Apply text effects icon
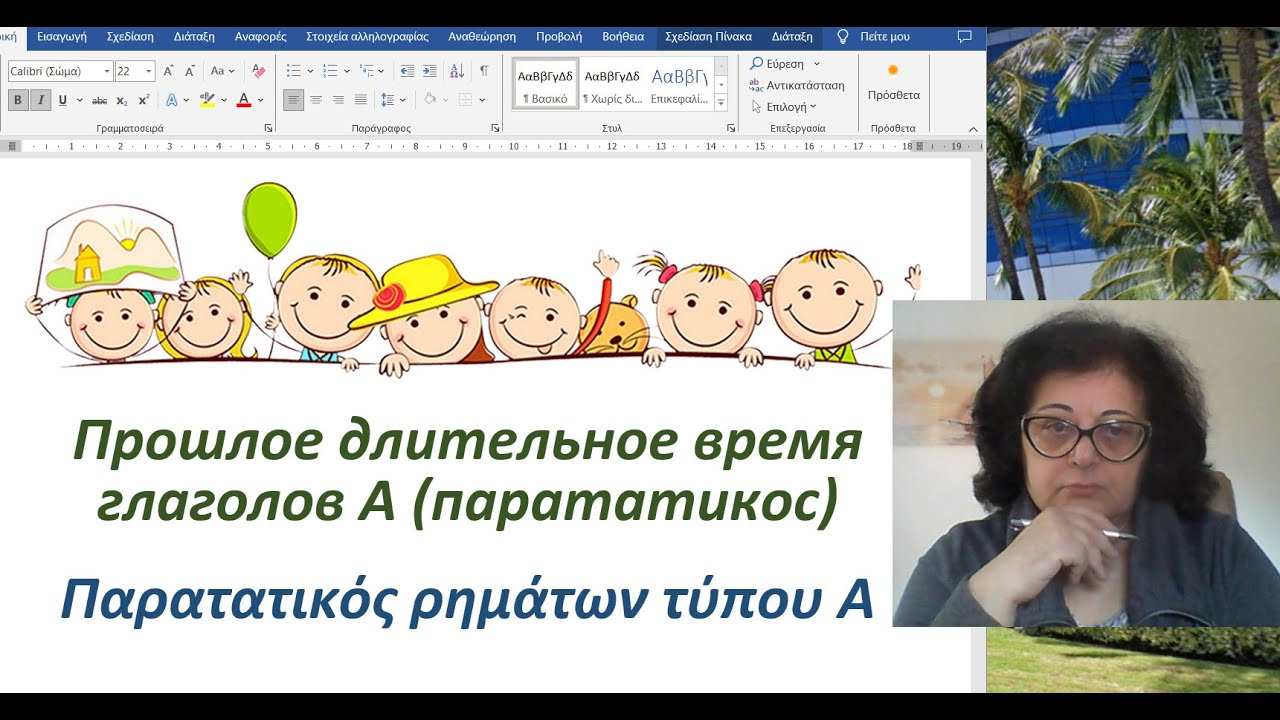Viewport: 1280px width, 720px height. coord(171,100)
